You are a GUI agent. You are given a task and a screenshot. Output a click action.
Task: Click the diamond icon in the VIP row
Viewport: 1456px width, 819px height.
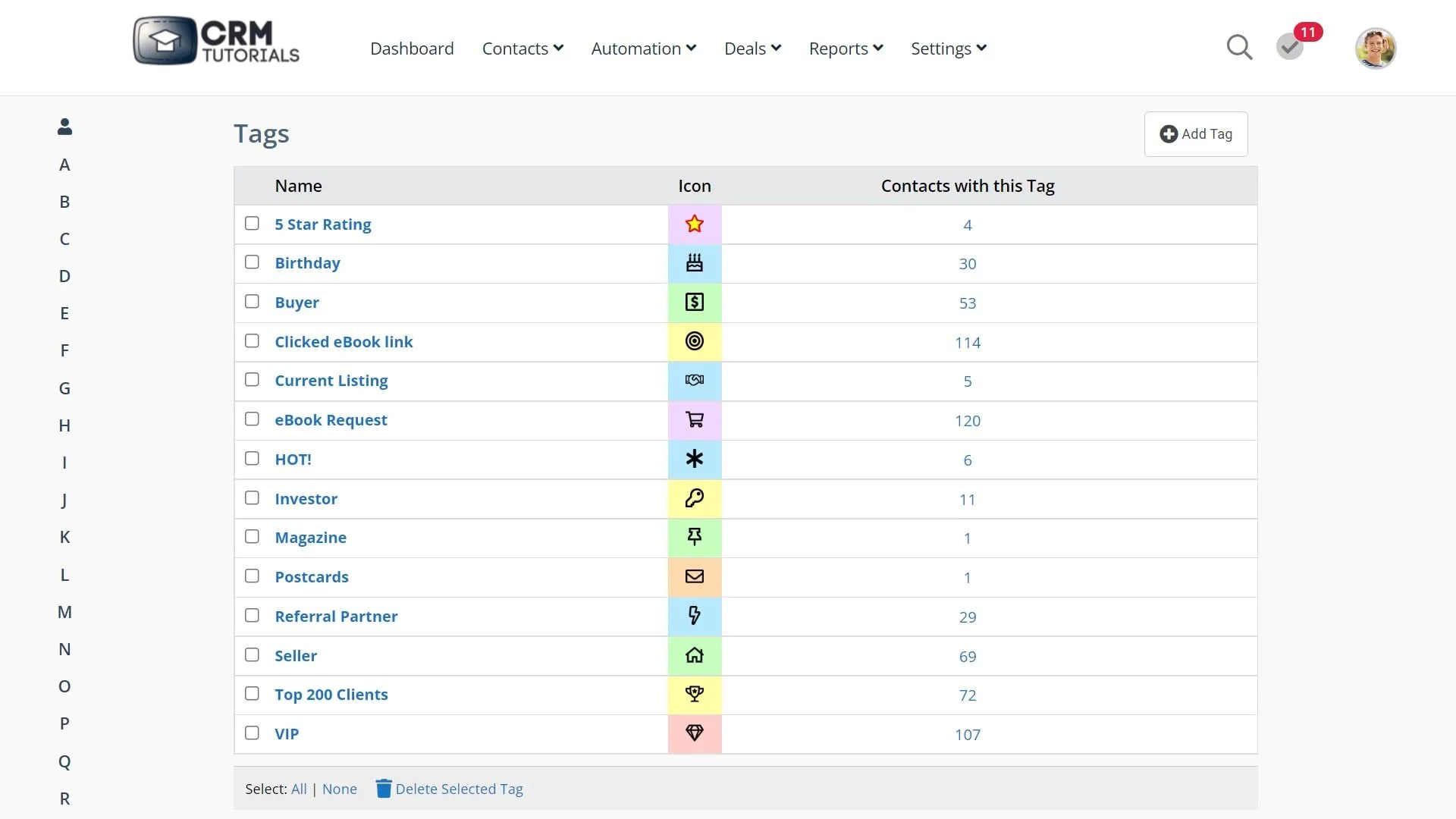[694, 733]
